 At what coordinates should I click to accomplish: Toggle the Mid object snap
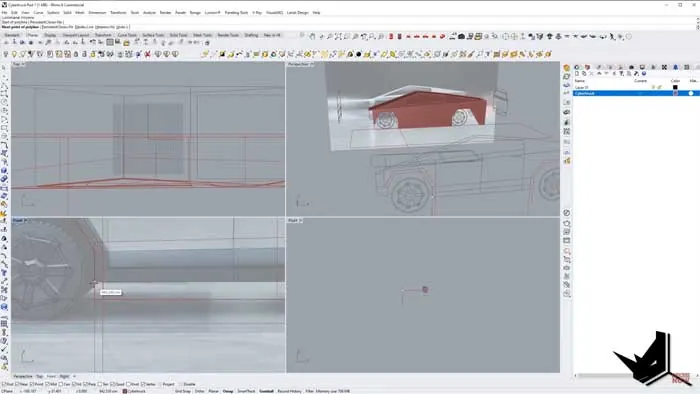click(51, 384)
